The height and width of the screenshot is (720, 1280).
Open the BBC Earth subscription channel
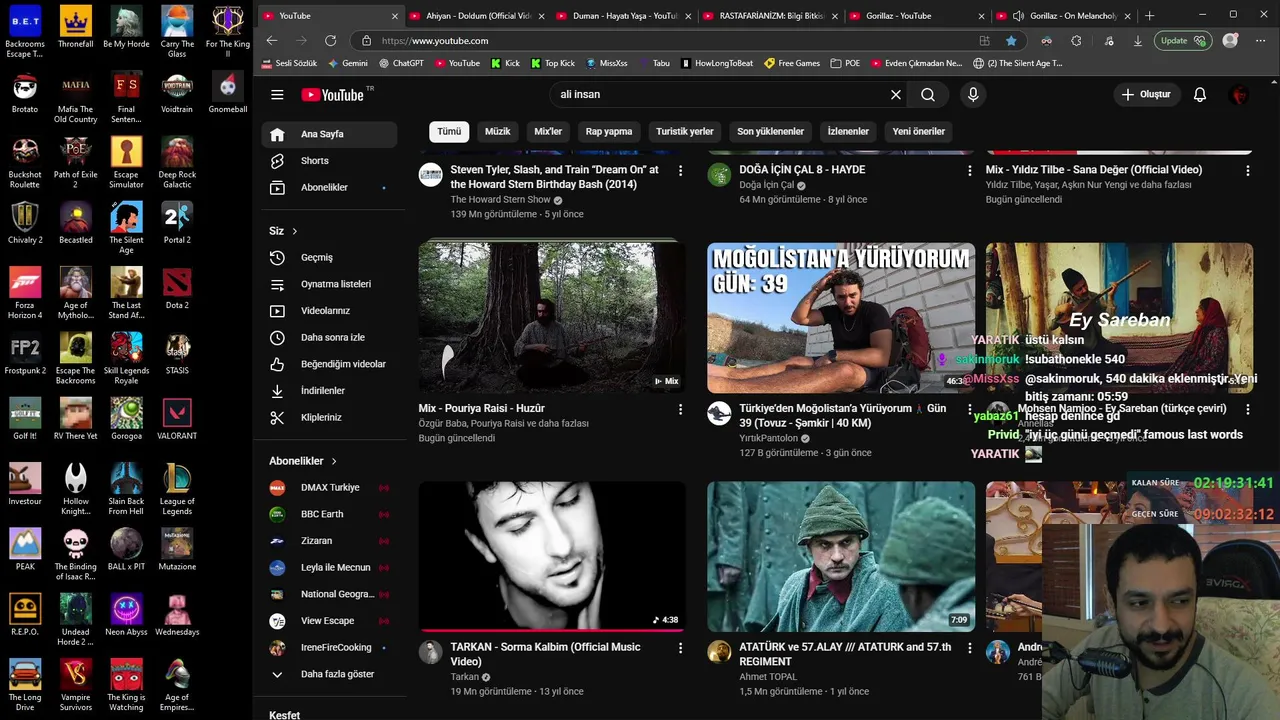coord(329,514)
